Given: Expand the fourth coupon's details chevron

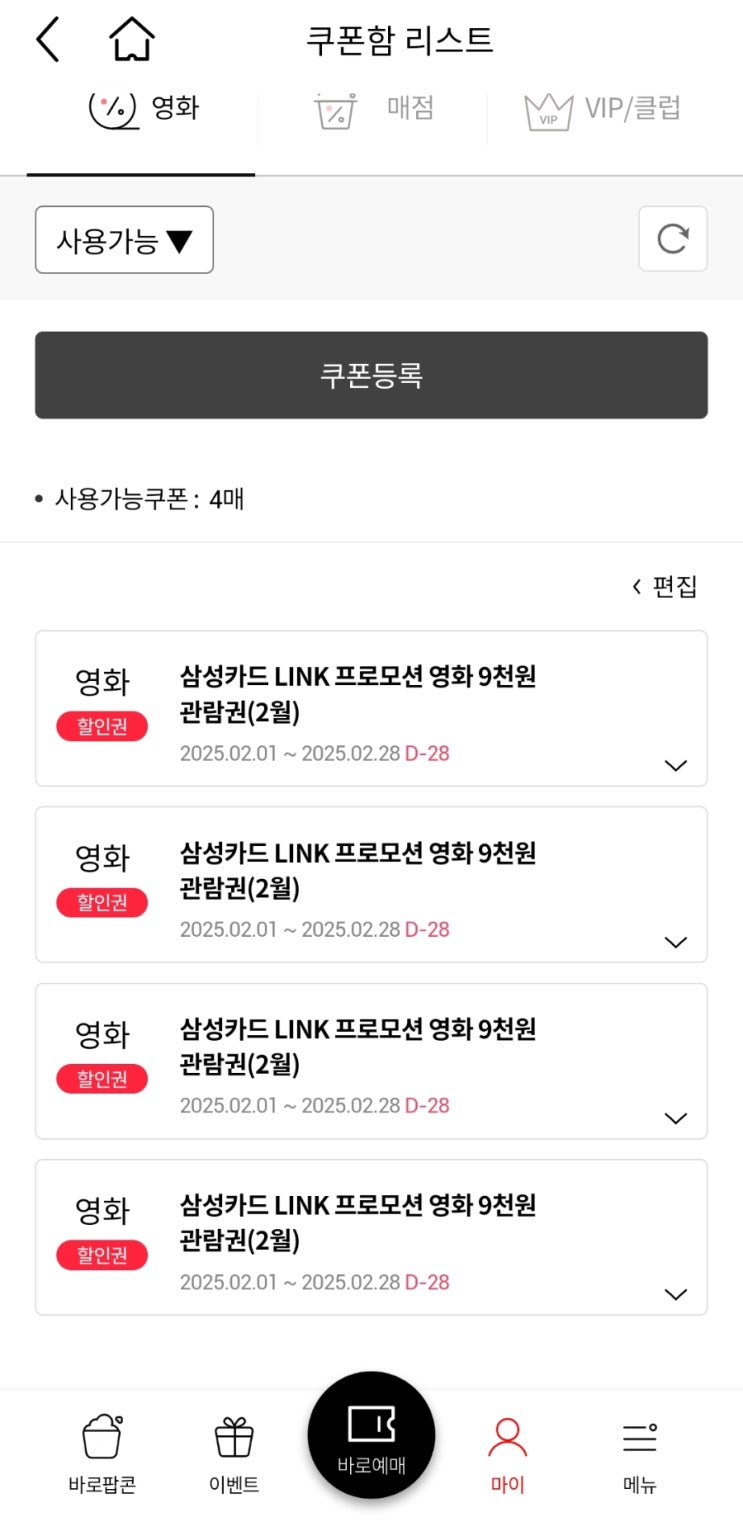Looking at the screenshot, I should pos(676,1294).
